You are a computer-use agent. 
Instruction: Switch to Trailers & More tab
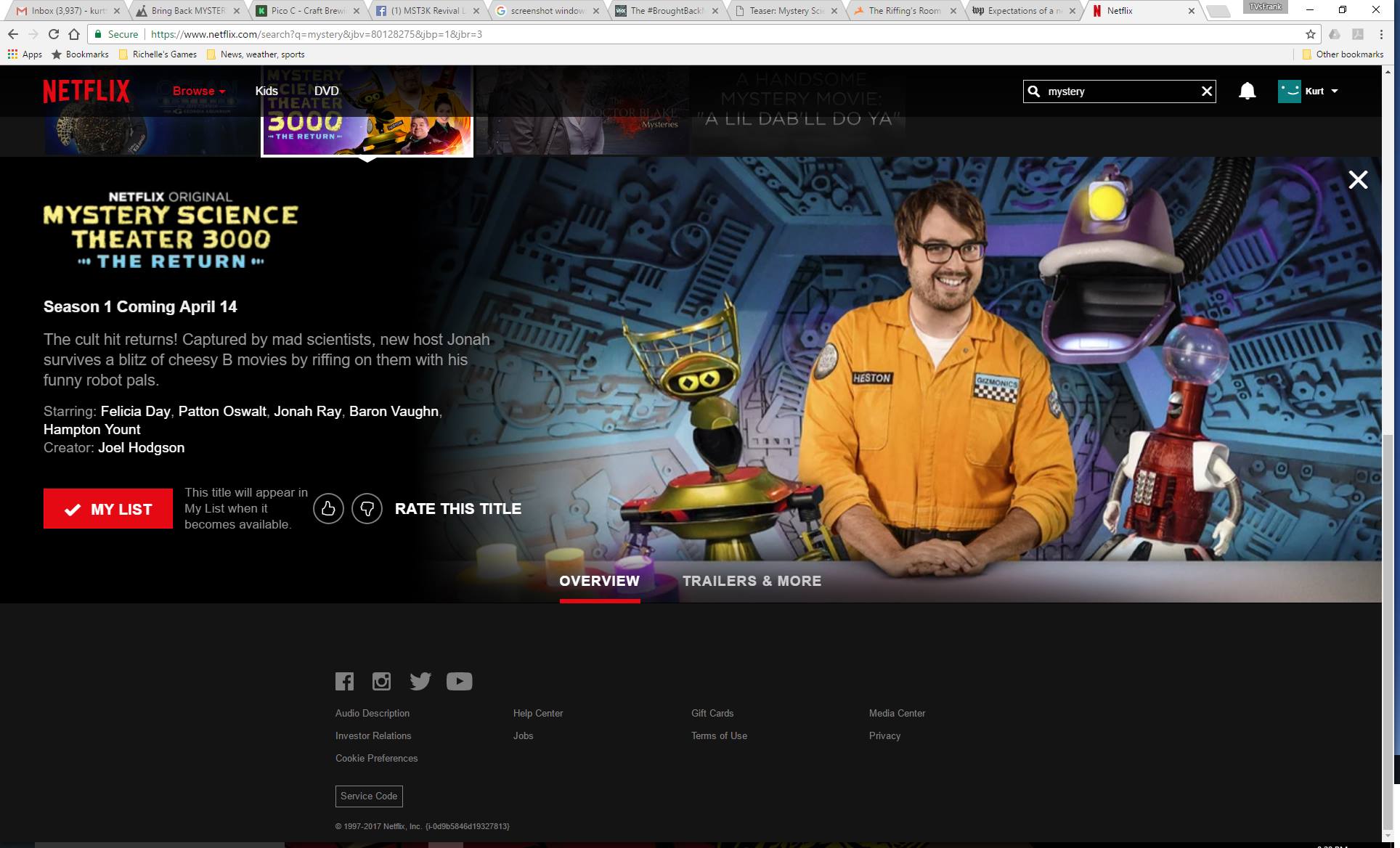(752, 581)
